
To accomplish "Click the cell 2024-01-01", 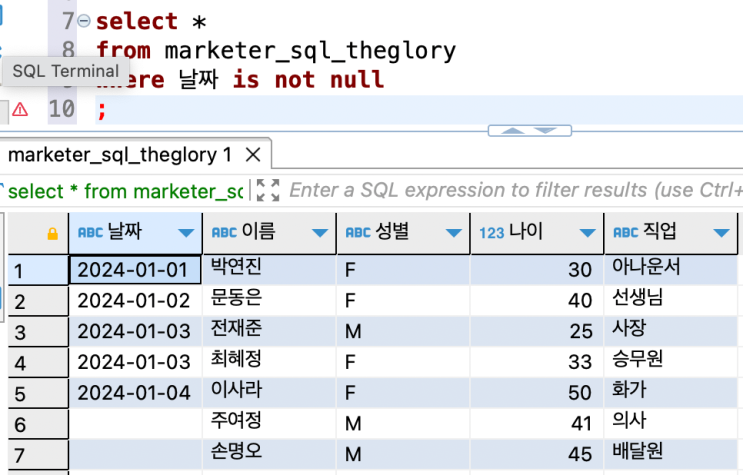I will point(136,270).
